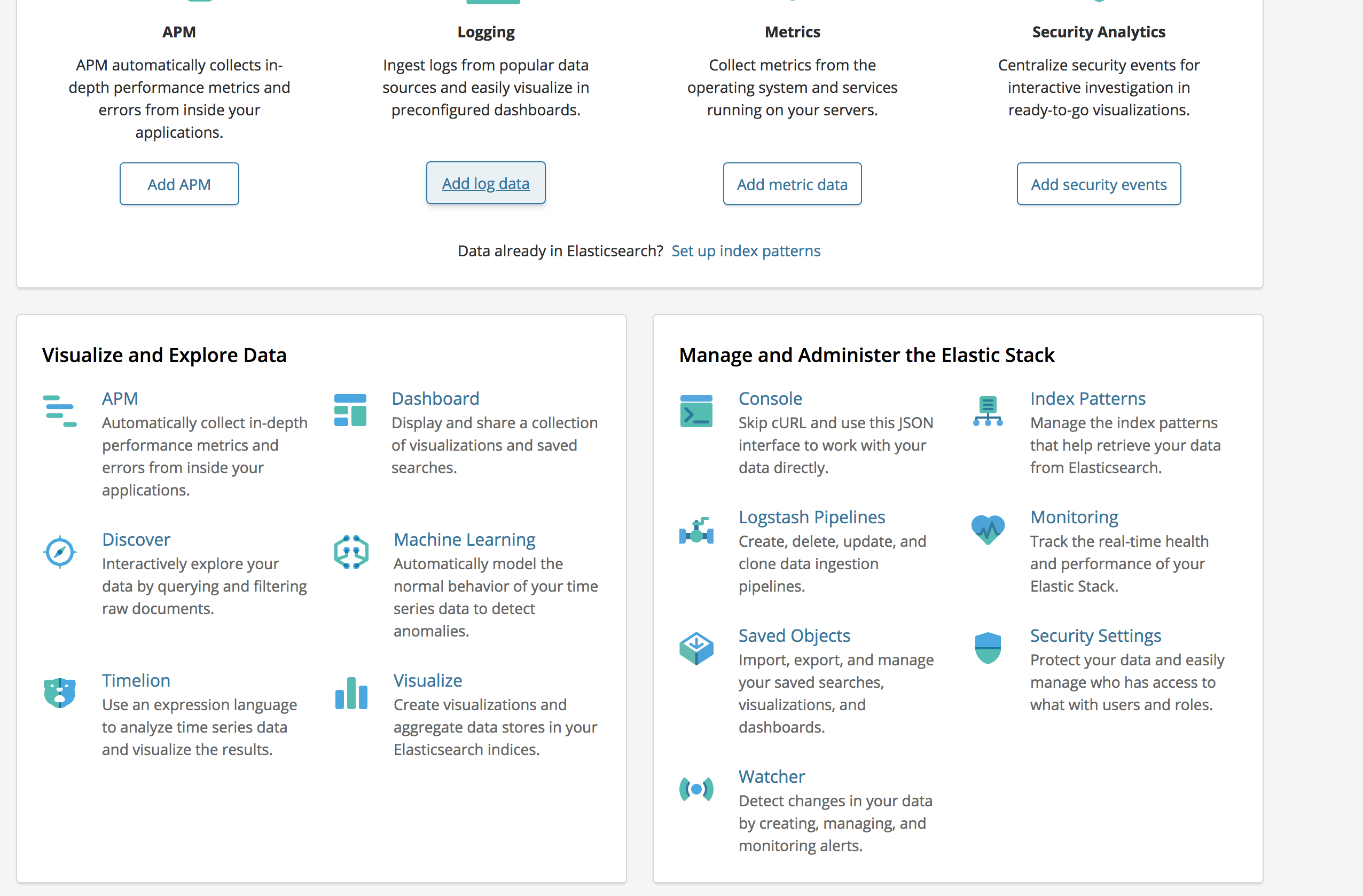This screenshot has height=896, width=1363.
Task: Click the Dashboard panel icon
Action: pos(350,410)
